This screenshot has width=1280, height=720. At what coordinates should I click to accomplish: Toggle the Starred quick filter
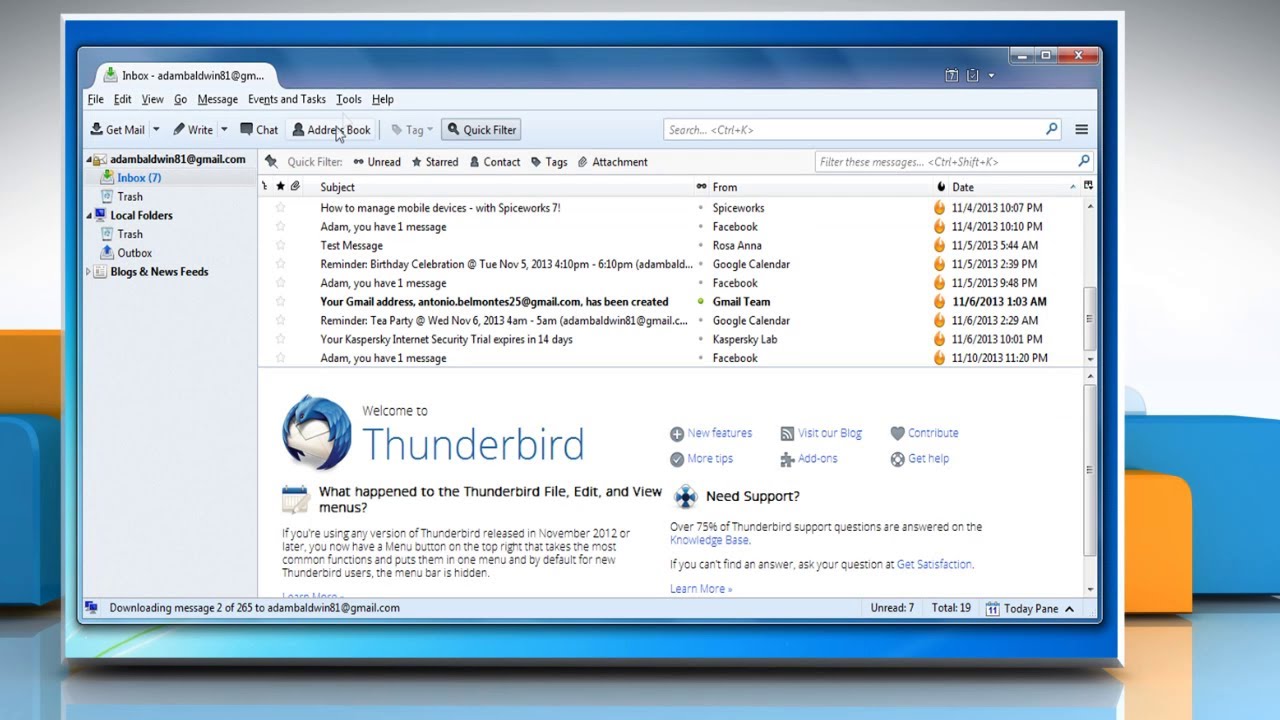(435, 162)
